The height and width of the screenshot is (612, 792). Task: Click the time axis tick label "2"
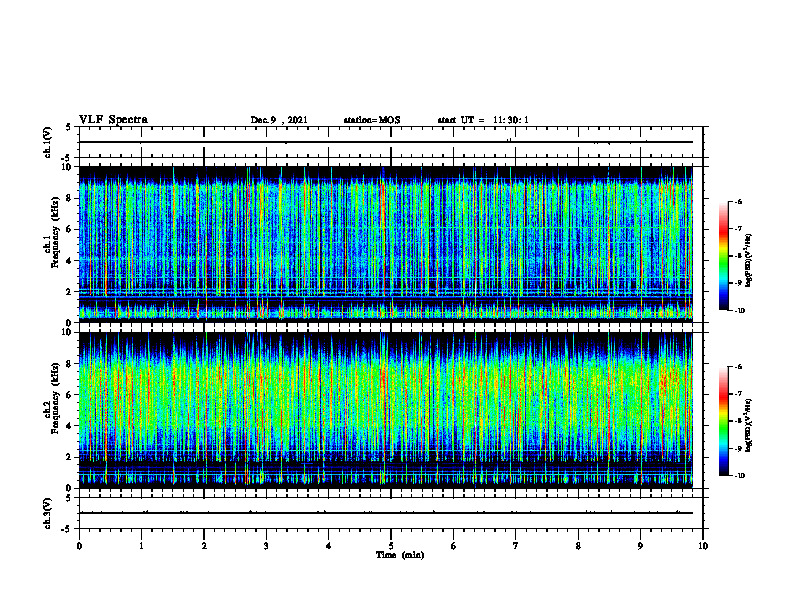click(x=204, y=546)
